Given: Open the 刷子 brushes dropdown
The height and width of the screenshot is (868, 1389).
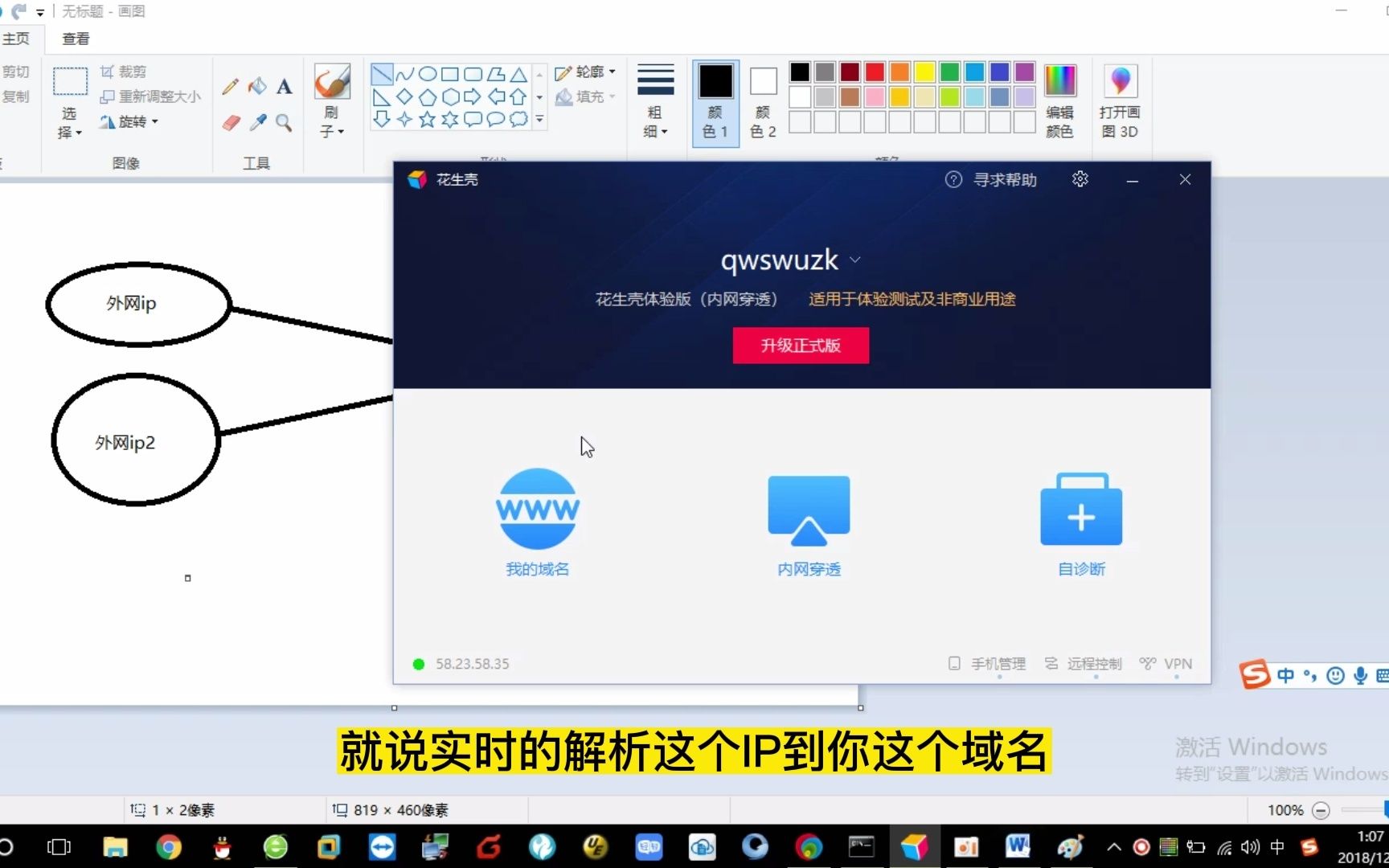Looking at the screenshot, I should 331,122.
